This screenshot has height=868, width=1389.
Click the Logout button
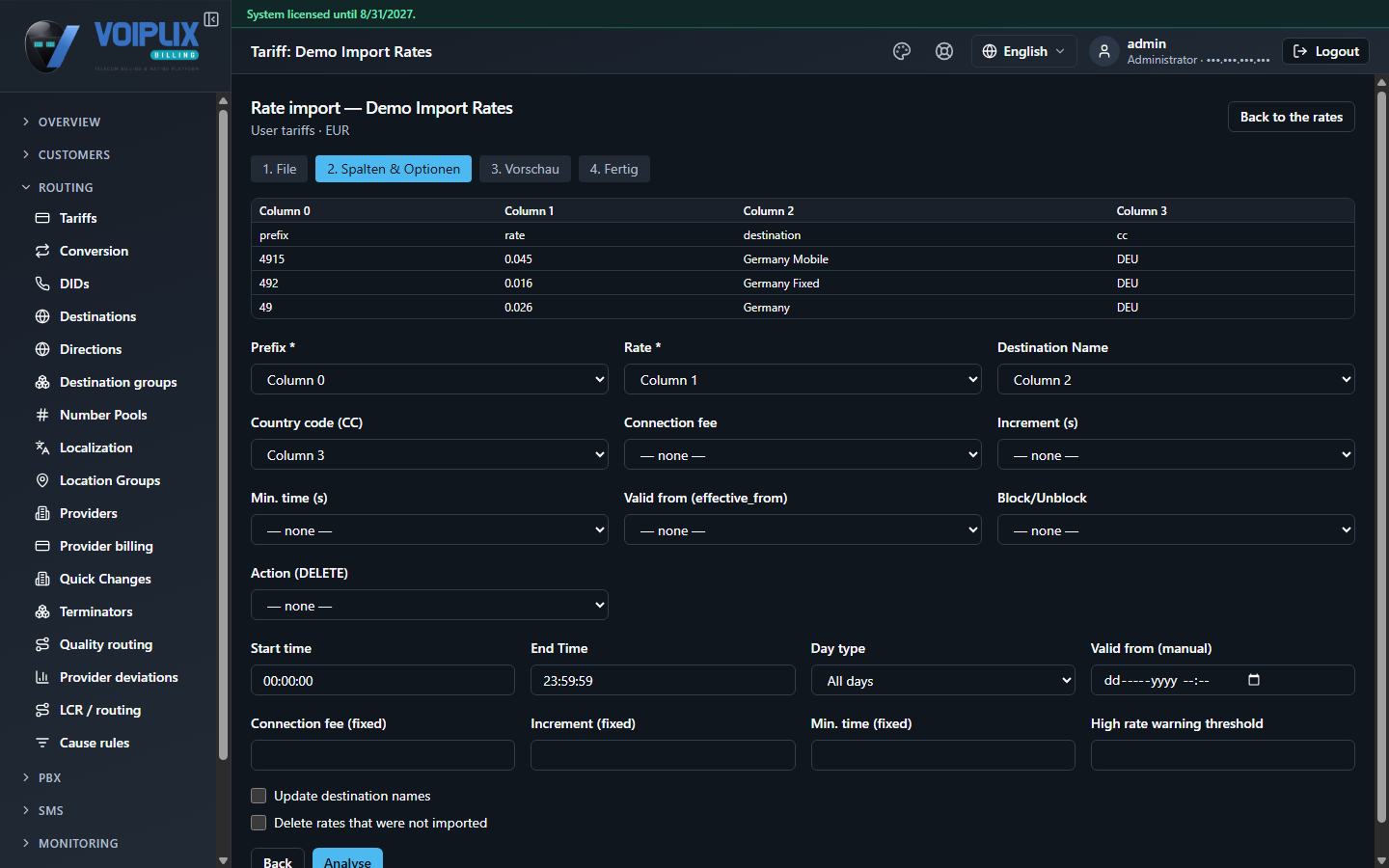tap(1325, 51)
